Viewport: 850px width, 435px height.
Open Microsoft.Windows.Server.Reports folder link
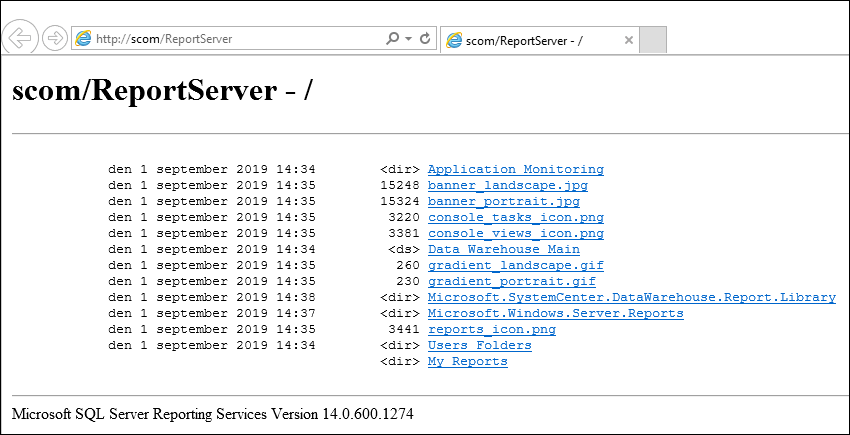click(x=556, y=314)
